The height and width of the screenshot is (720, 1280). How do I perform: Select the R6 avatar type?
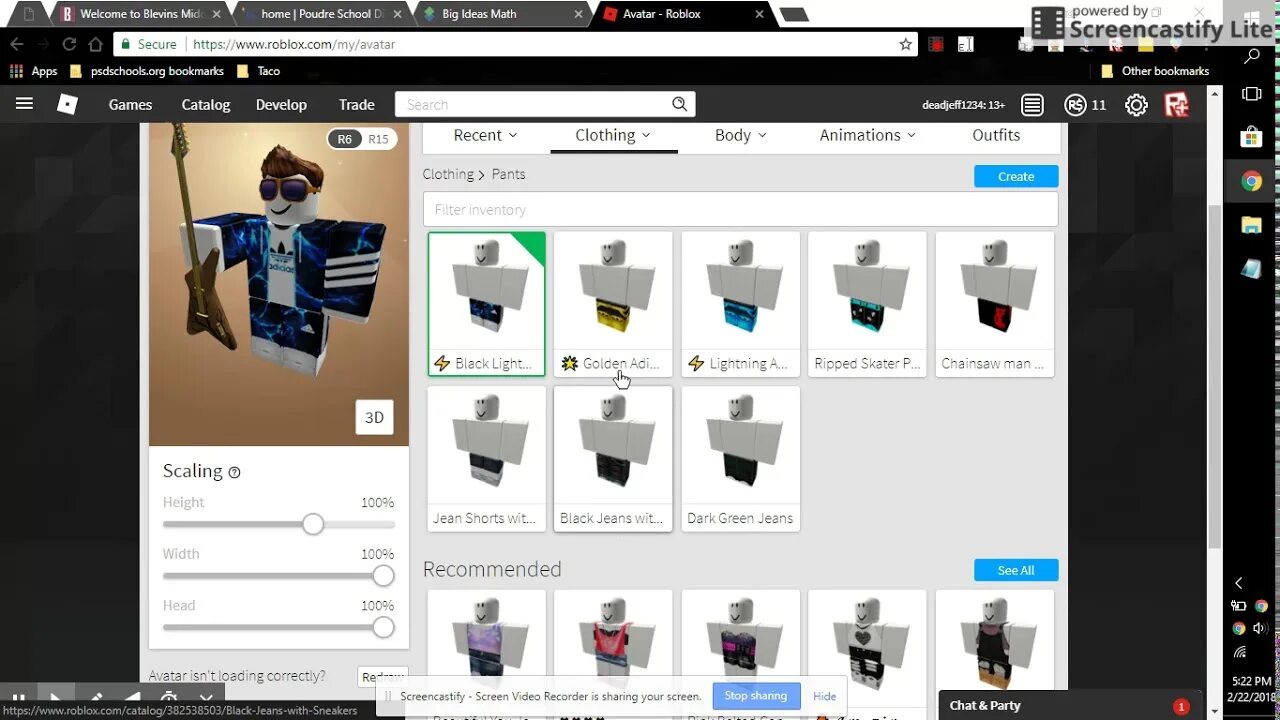click(x=345, y=139)
